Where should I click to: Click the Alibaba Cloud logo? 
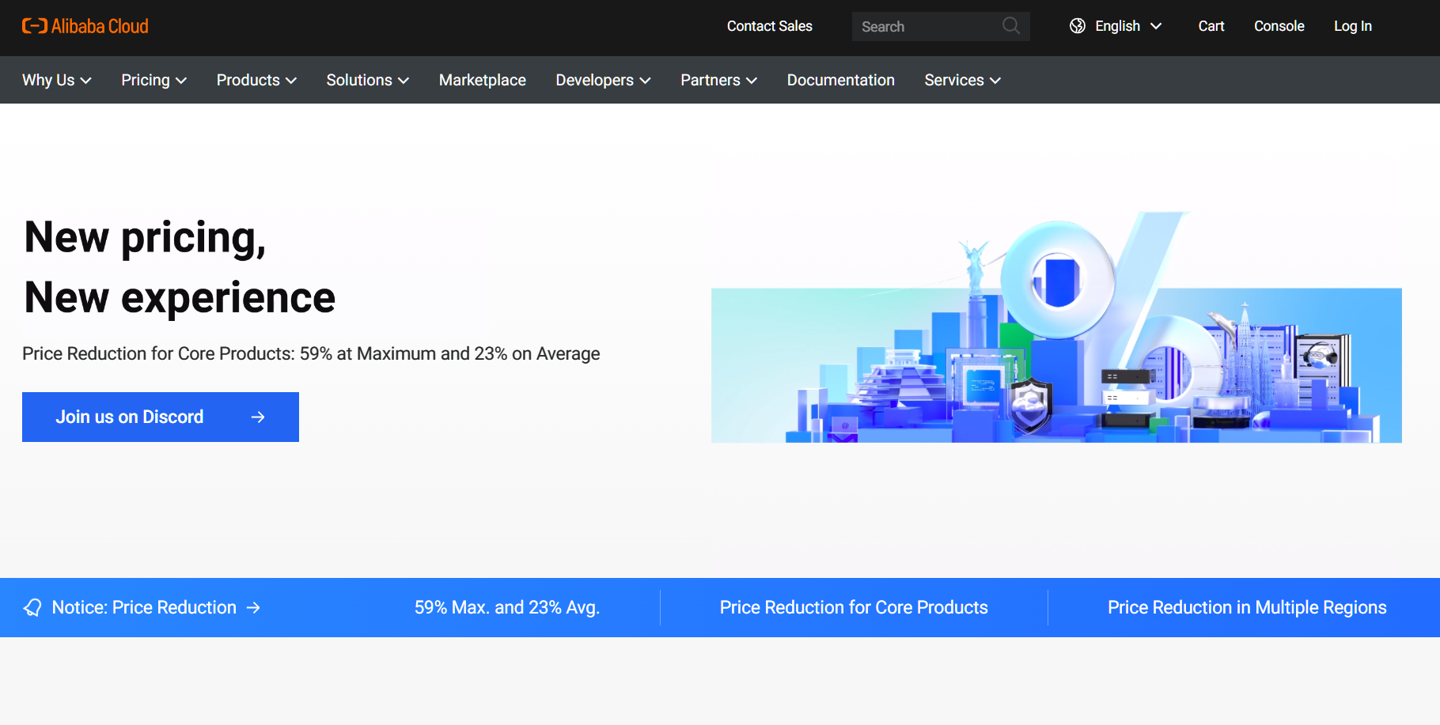coord(85,26)
